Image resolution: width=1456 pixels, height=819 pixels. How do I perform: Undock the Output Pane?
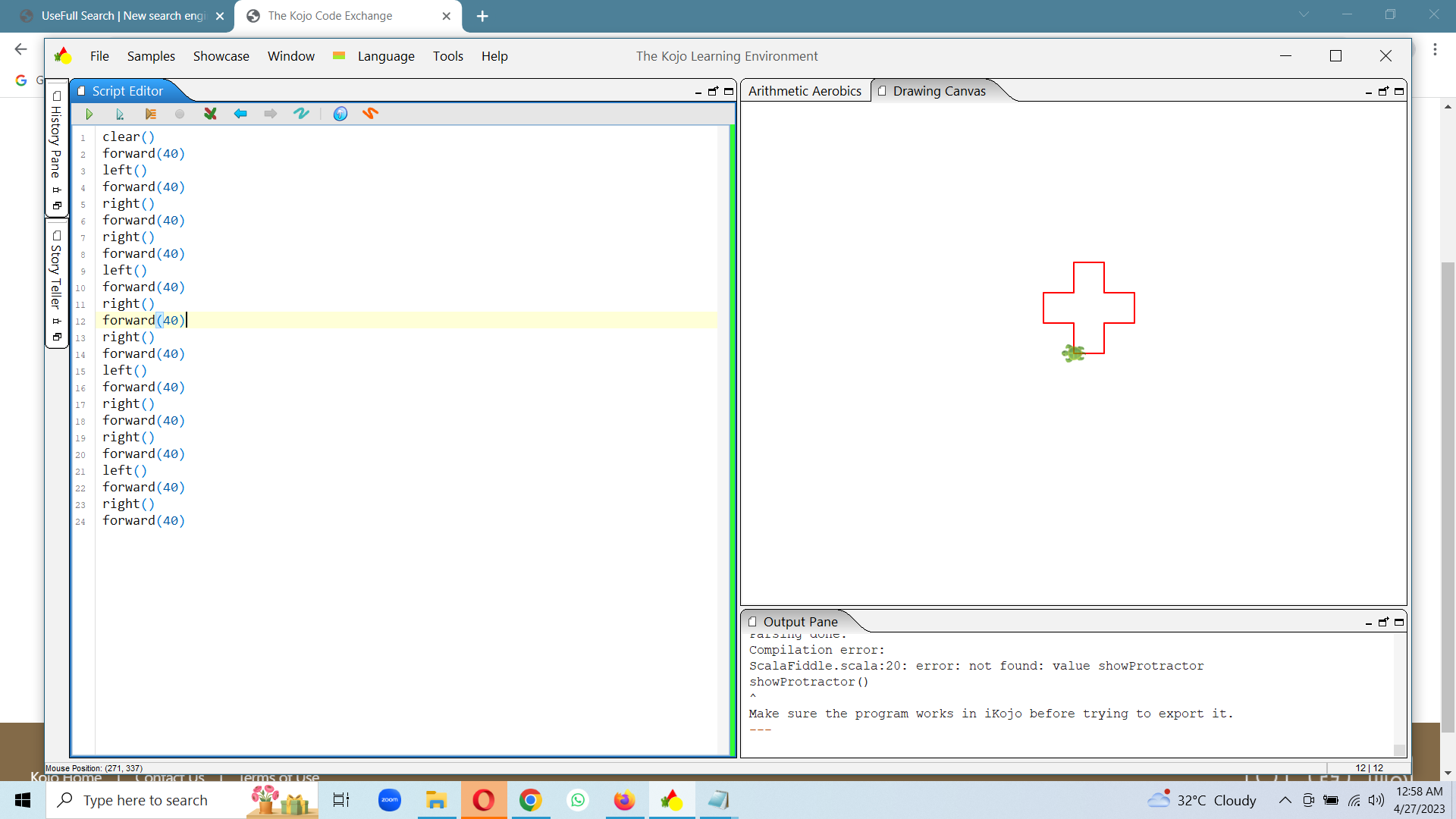[1383, 622]
